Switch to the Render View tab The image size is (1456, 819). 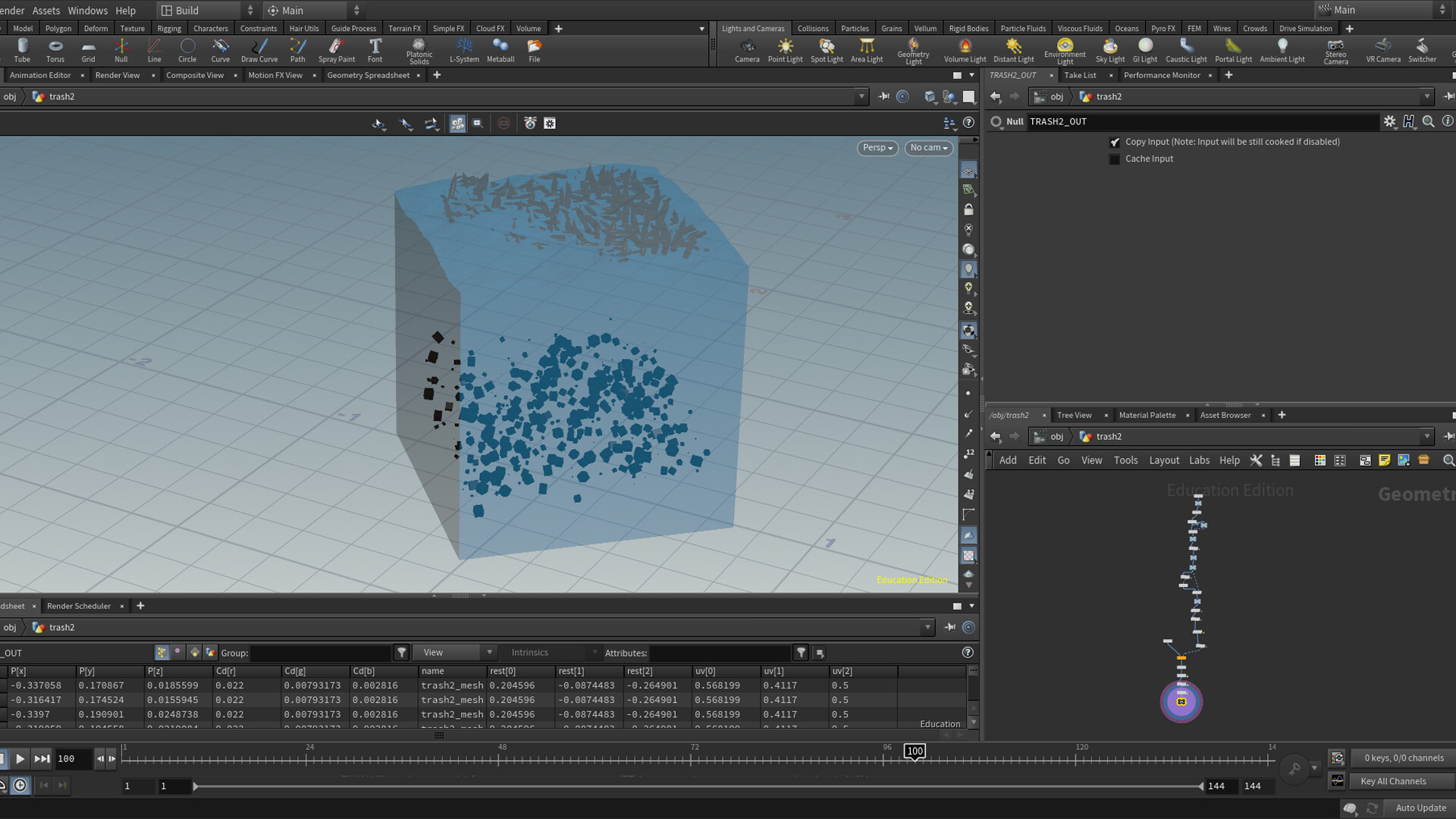(x=118, y=75)
